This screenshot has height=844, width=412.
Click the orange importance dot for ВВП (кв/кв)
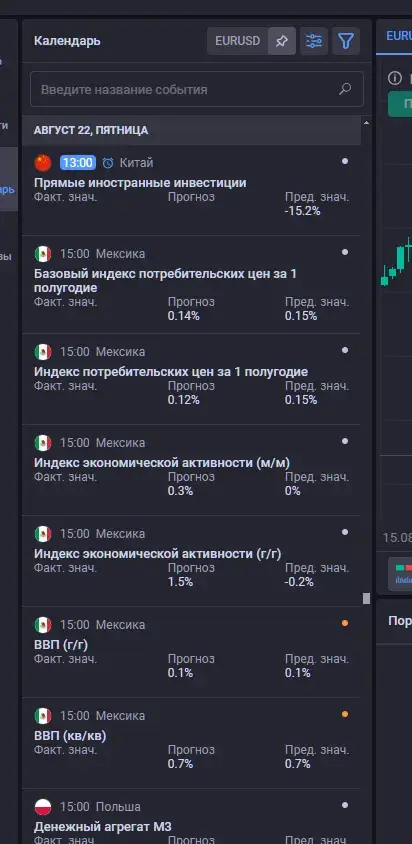coord(345,714)
